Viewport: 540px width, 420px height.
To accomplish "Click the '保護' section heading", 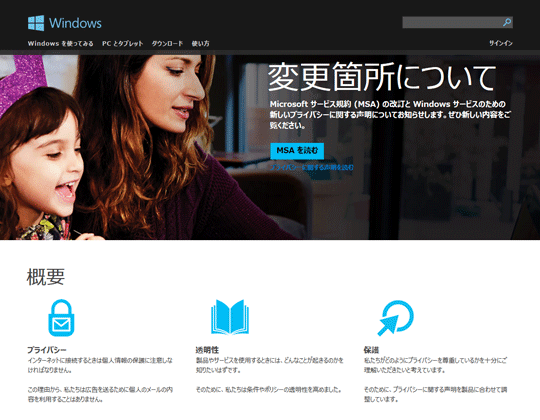I will (372, 350).
